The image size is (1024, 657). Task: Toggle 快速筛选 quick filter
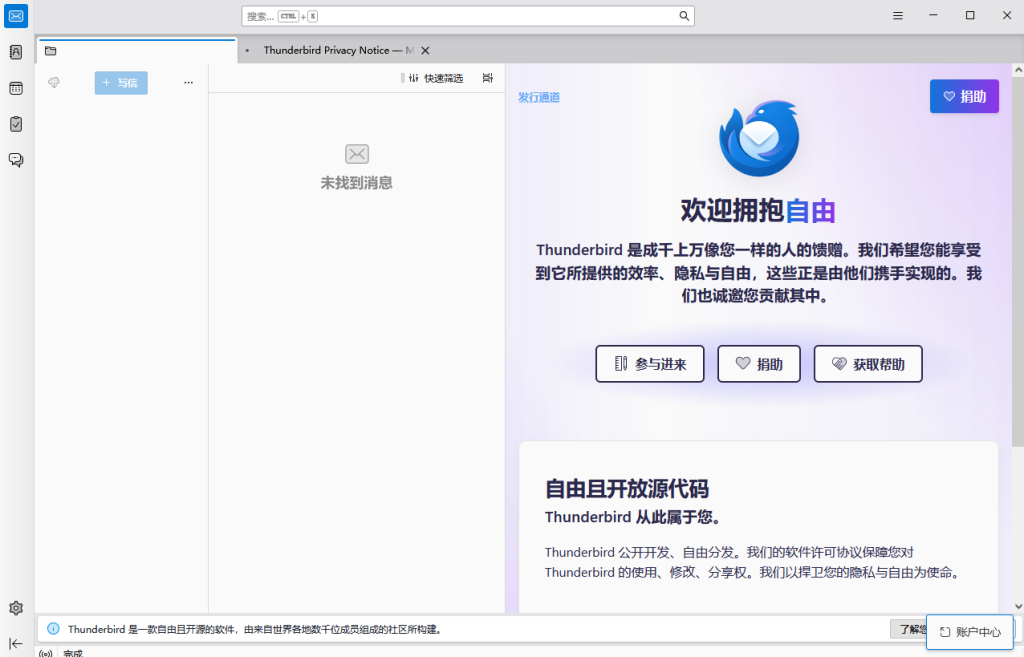432,78
